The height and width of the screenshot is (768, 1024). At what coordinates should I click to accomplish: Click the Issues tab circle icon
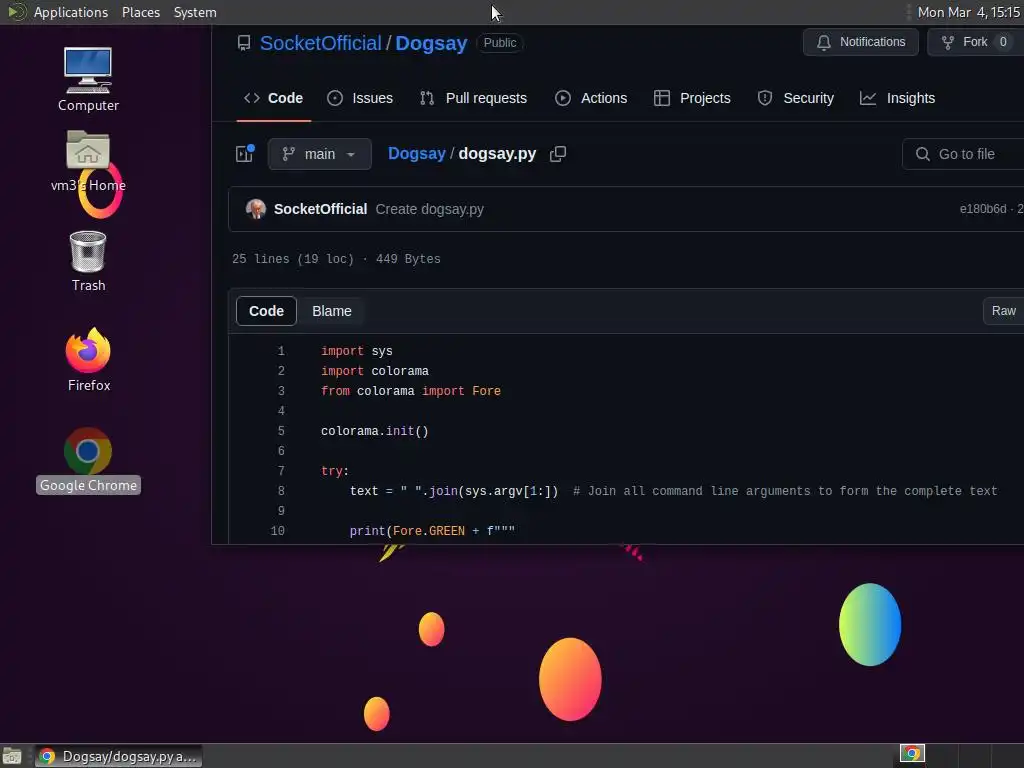click(x=335, y=98)
